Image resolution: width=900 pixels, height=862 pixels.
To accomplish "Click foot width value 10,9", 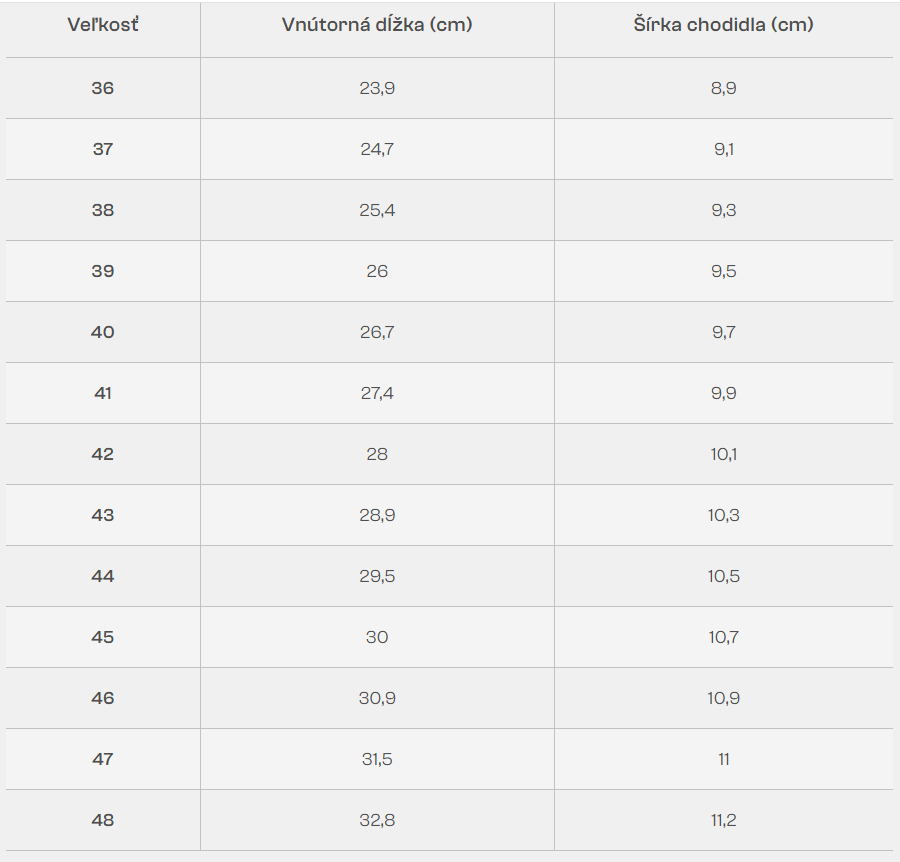I will (x=723, y=698).
